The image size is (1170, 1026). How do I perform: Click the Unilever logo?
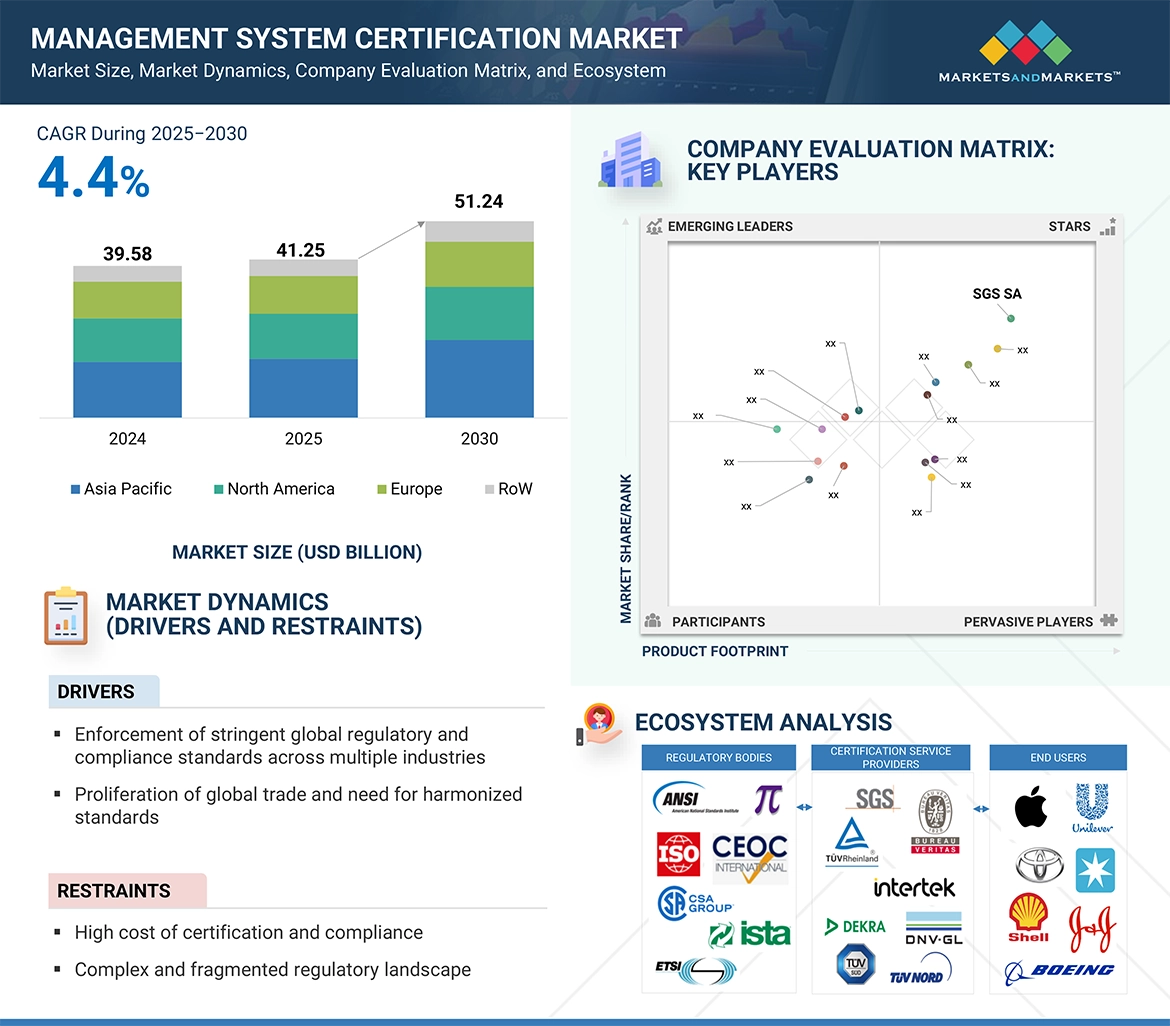tap(1092, 808)
